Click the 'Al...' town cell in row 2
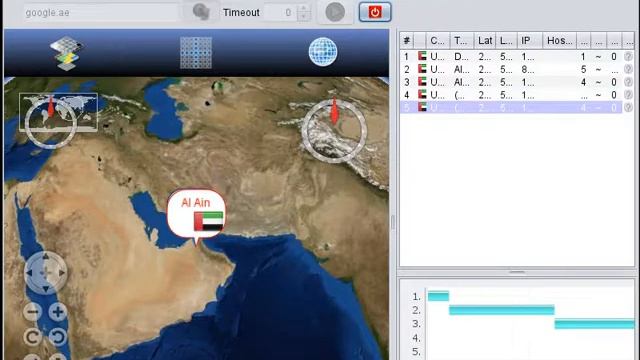640x360 pixels. (x=462, y=69)
